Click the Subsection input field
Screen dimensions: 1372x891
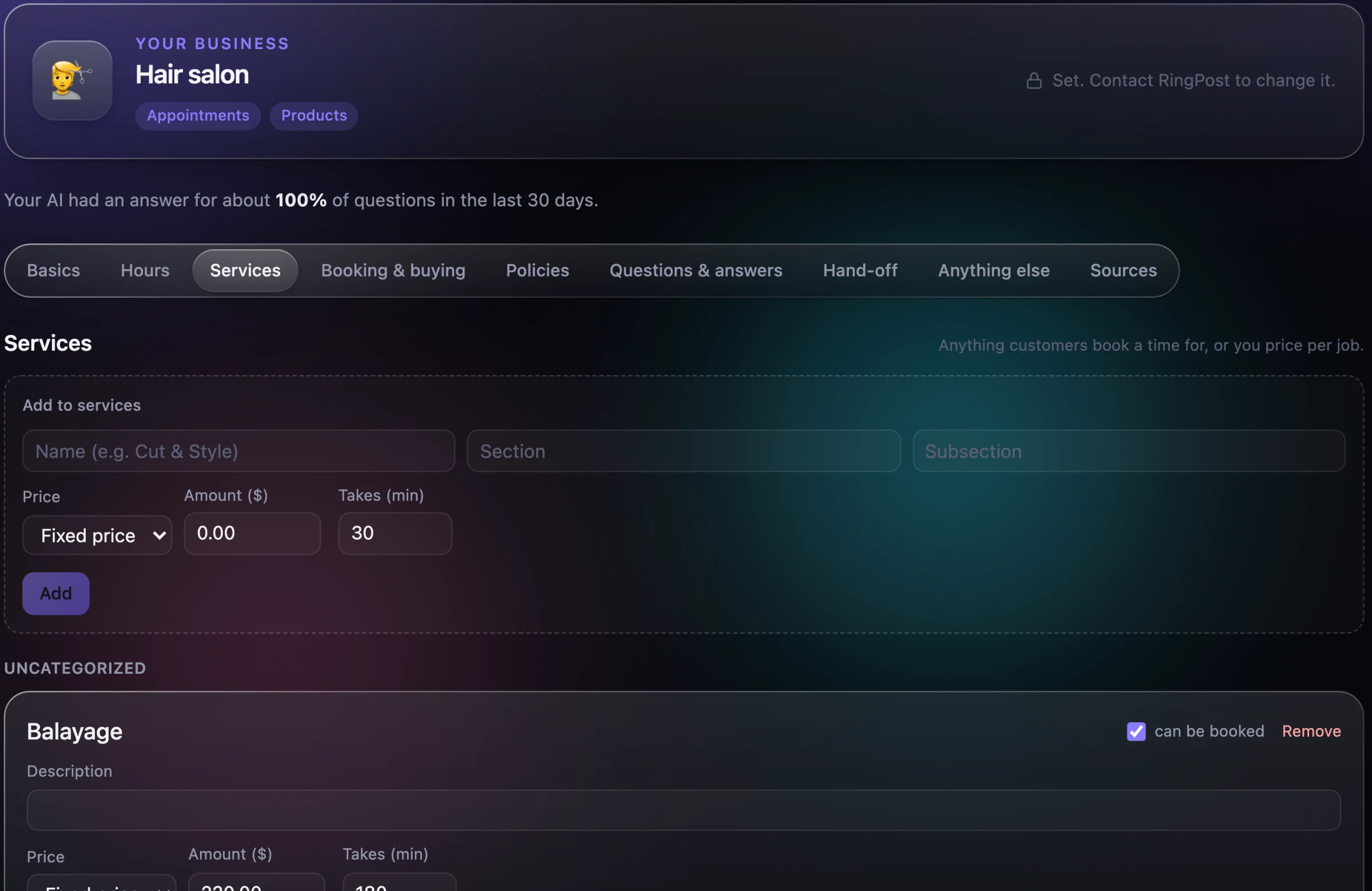[1128, 451]
